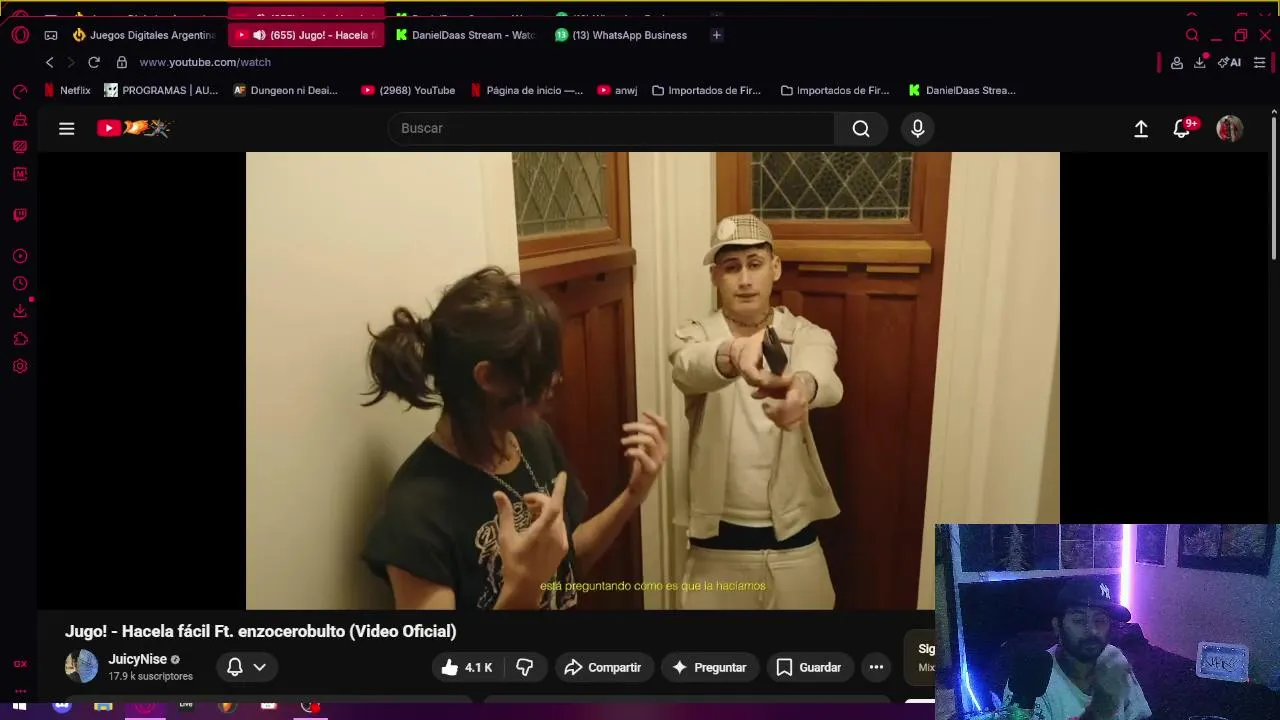Open the browser account profile icon
The image size is (1280, 720).
tap(1177, 62)
